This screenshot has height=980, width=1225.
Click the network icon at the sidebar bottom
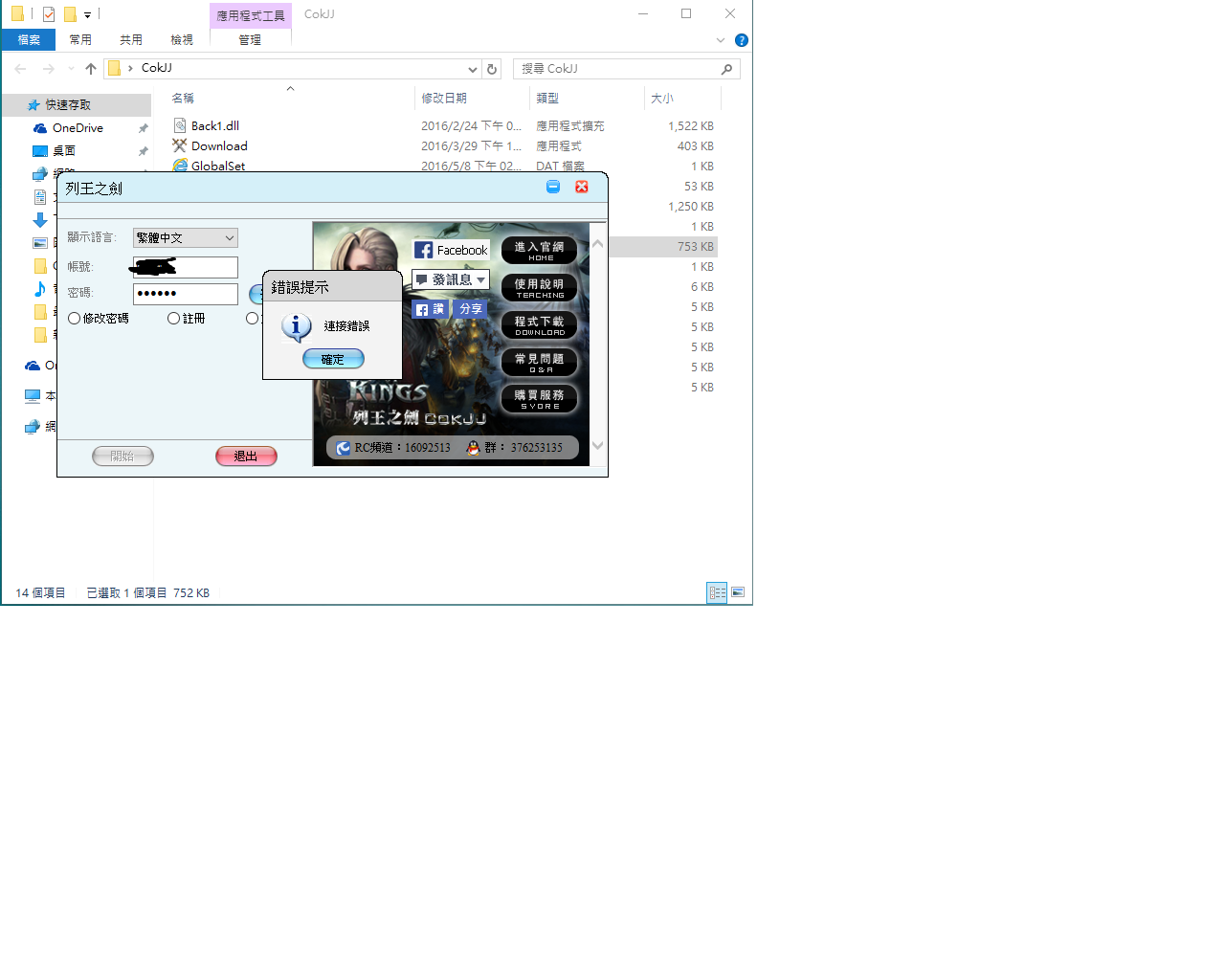(33, 427)
